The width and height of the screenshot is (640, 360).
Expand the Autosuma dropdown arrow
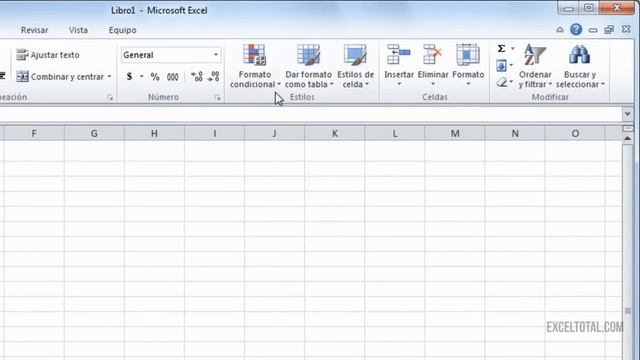513,49
